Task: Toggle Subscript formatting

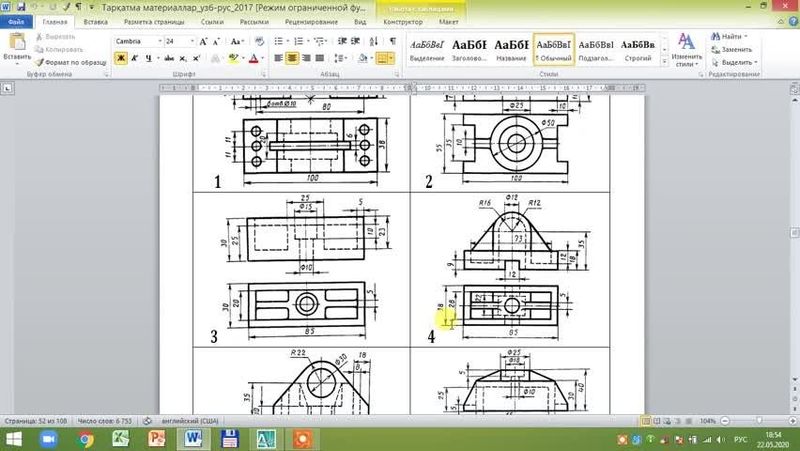Action: coord(183,58)
